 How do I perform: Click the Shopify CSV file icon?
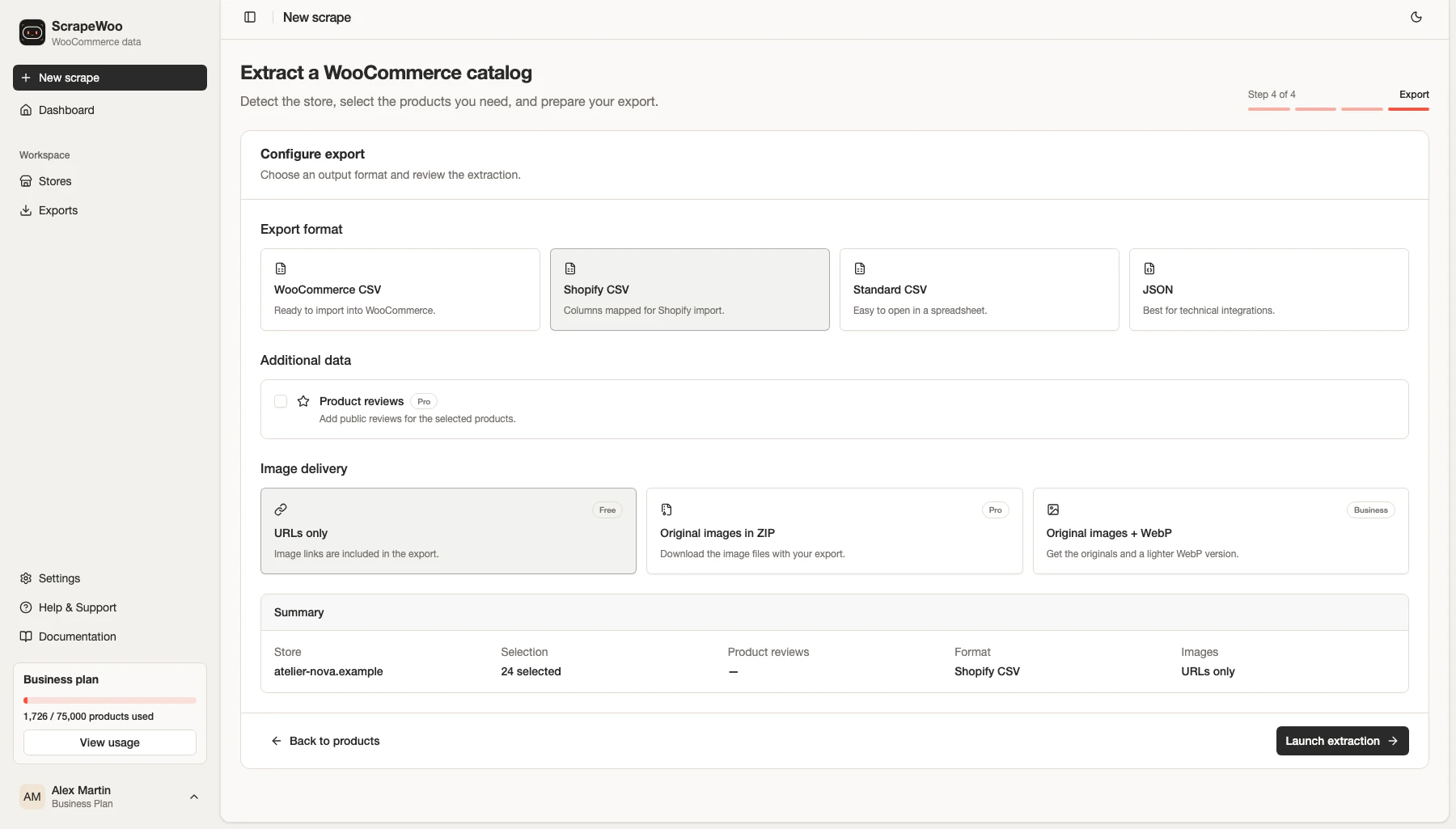570,269
